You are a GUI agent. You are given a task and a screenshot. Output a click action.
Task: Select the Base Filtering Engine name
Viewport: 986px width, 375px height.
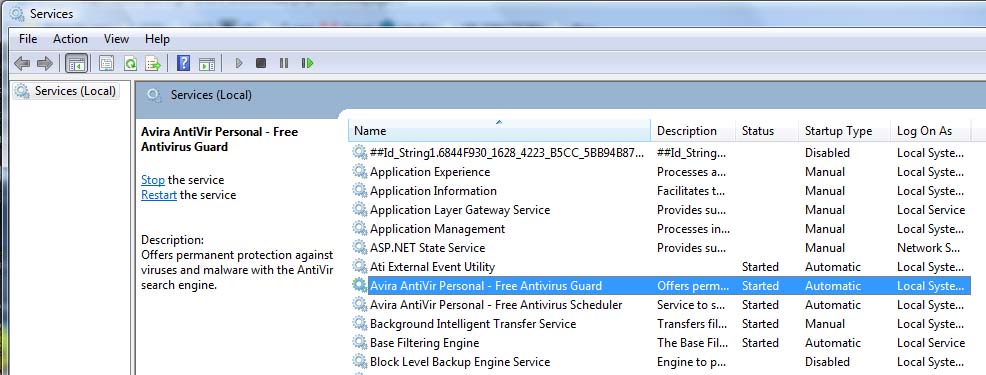pos(424,343)
